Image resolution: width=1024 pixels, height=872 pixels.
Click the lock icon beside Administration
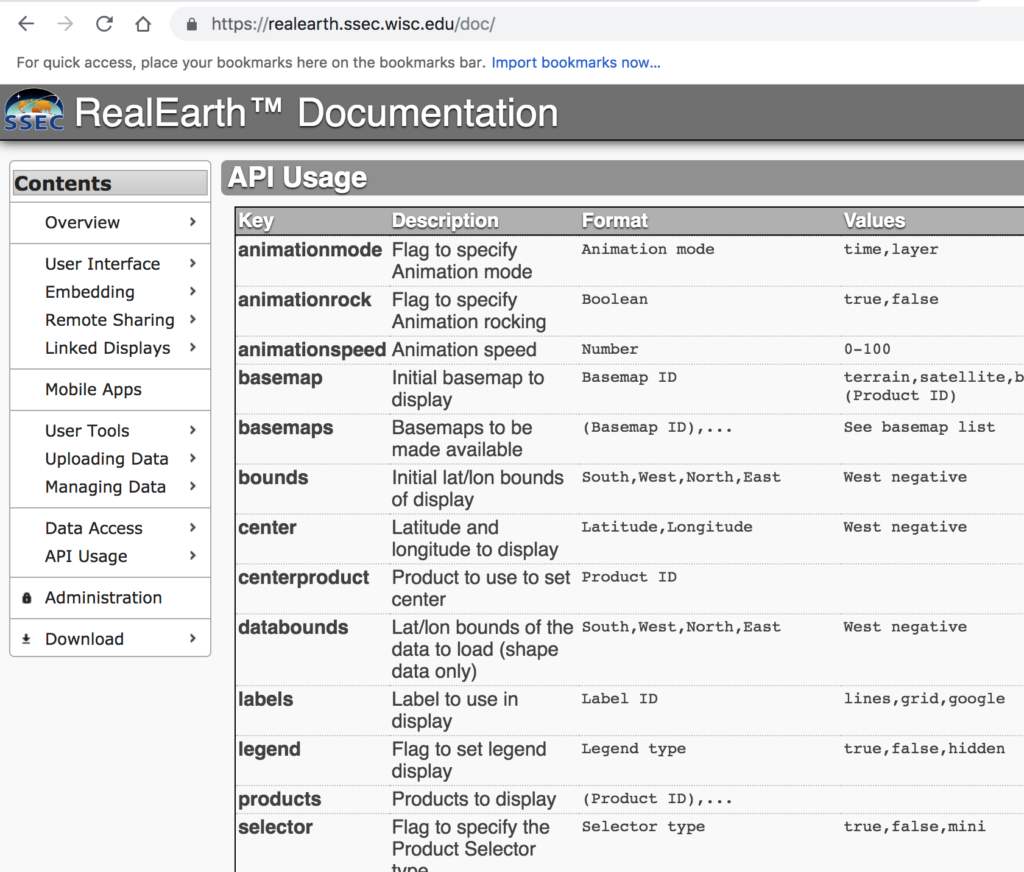(26, 598)
